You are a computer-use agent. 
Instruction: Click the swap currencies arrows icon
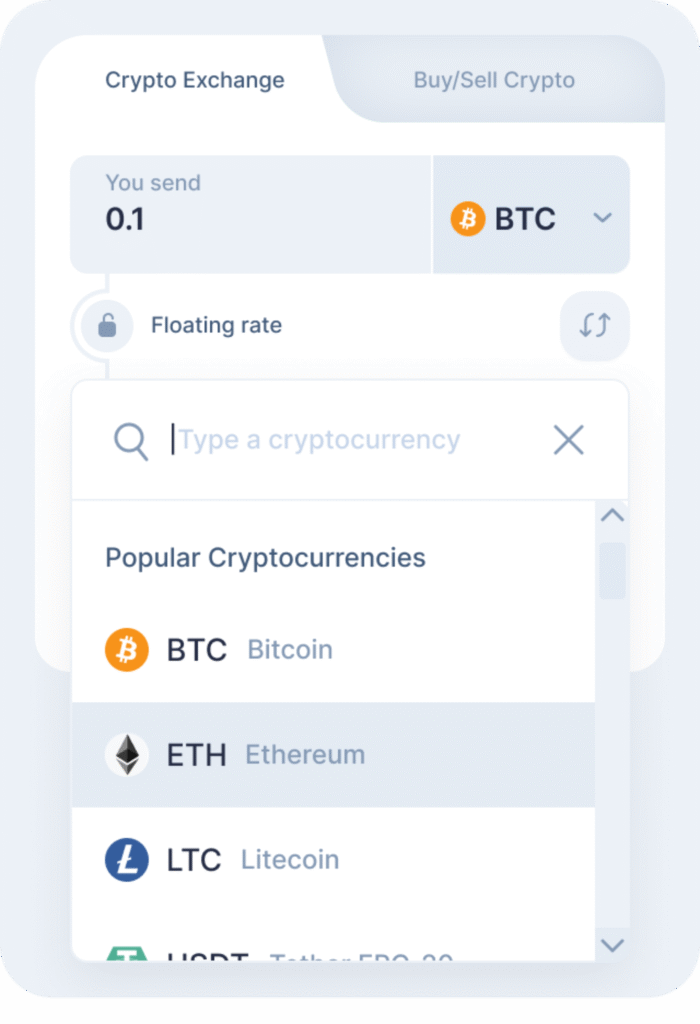pyautogui.click(x=594, y=325)
